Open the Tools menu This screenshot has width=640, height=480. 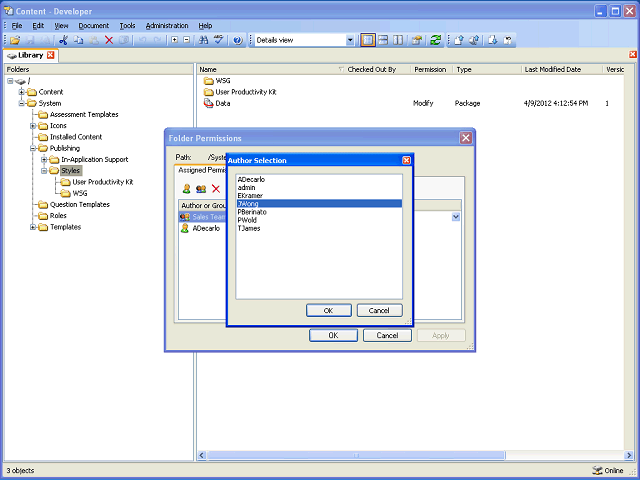tap(127, 26)
